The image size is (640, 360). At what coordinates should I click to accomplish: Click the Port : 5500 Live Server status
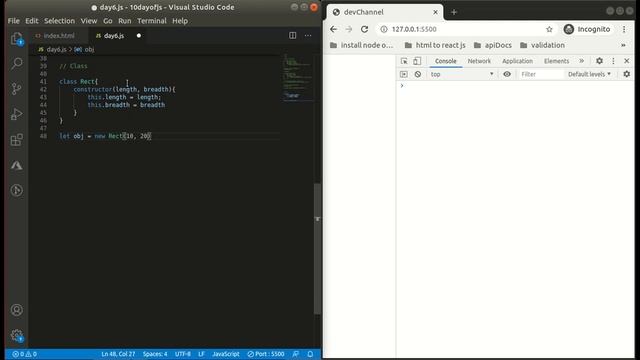coord(266,354)
